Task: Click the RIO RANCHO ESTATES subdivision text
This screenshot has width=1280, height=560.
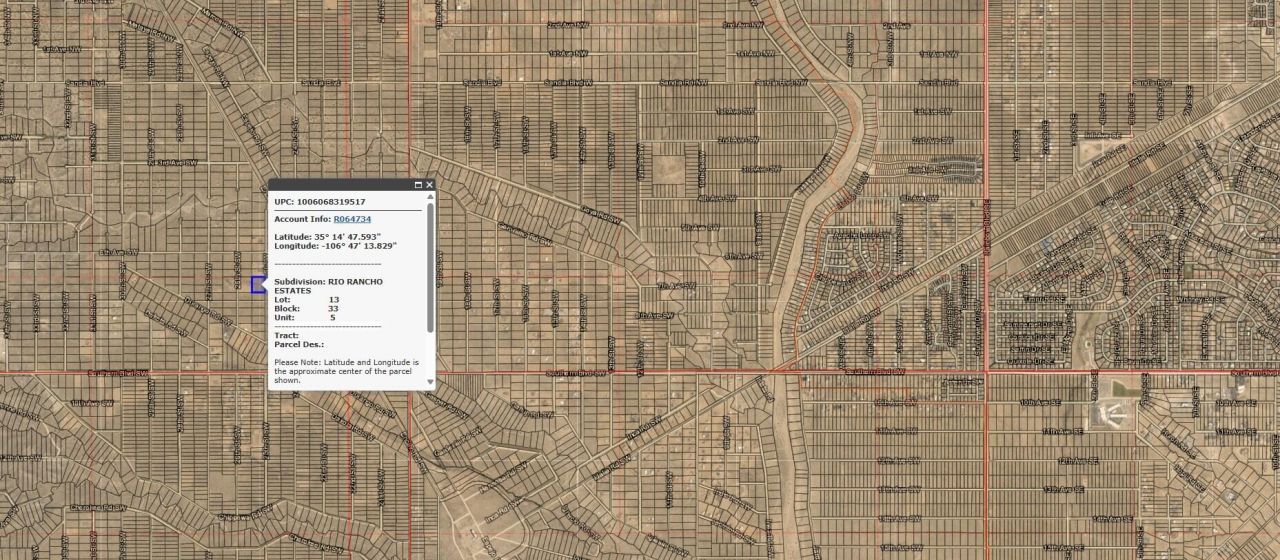Action: [355, 282]
